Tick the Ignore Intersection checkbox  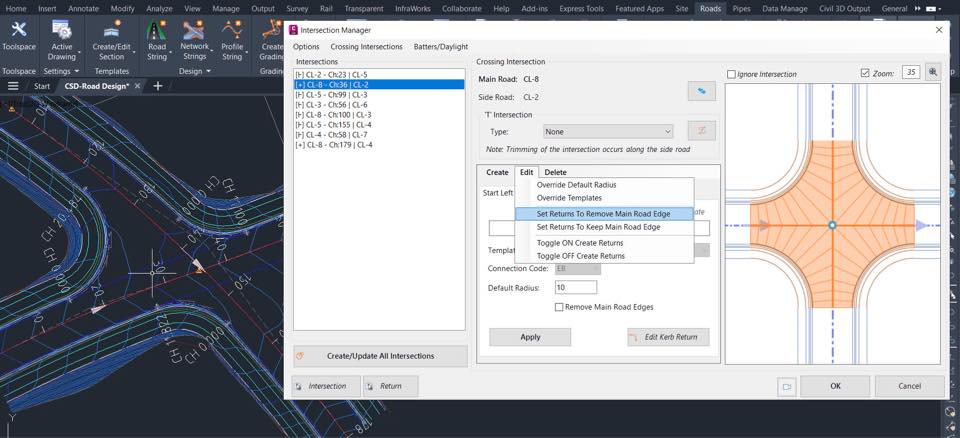click(x=731, y=74)
